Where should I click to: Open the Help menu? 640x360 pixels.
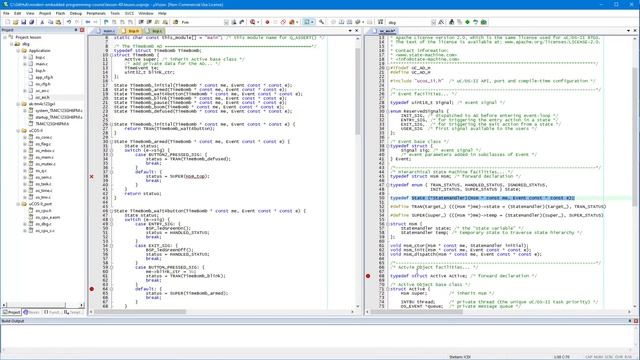(x=162, y=13)
